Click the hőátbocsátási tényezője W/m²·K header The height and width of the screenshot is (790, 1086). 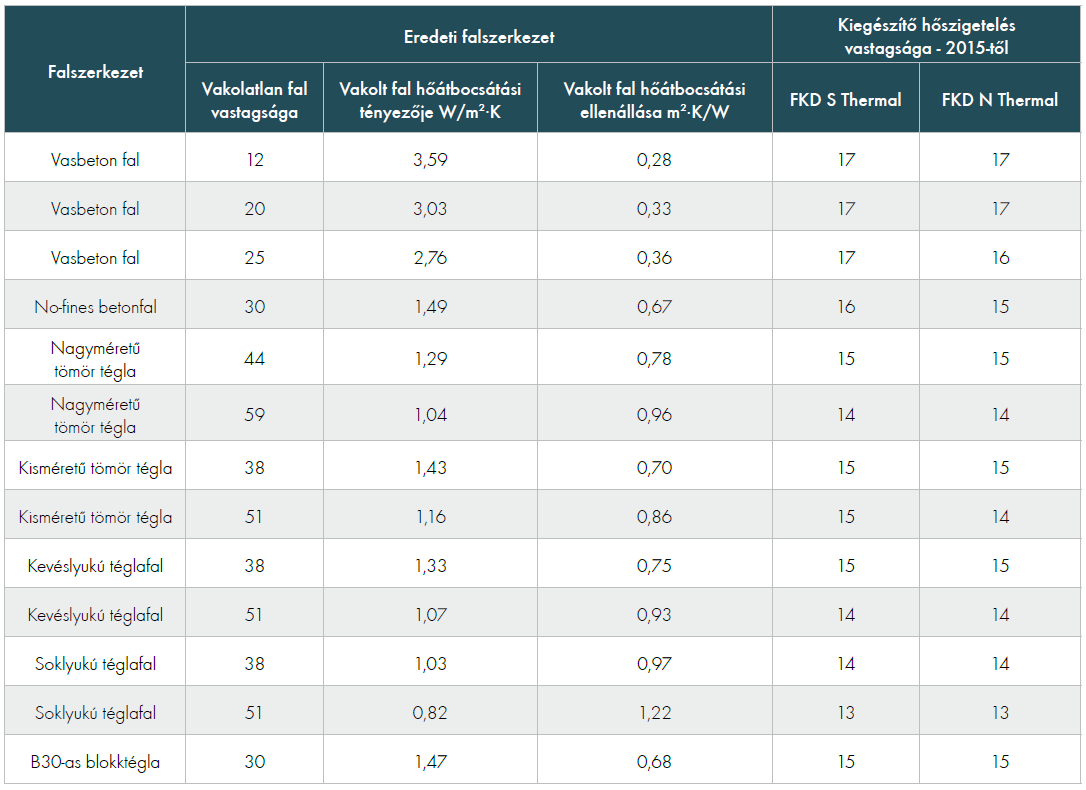click(x=430, y=99)
